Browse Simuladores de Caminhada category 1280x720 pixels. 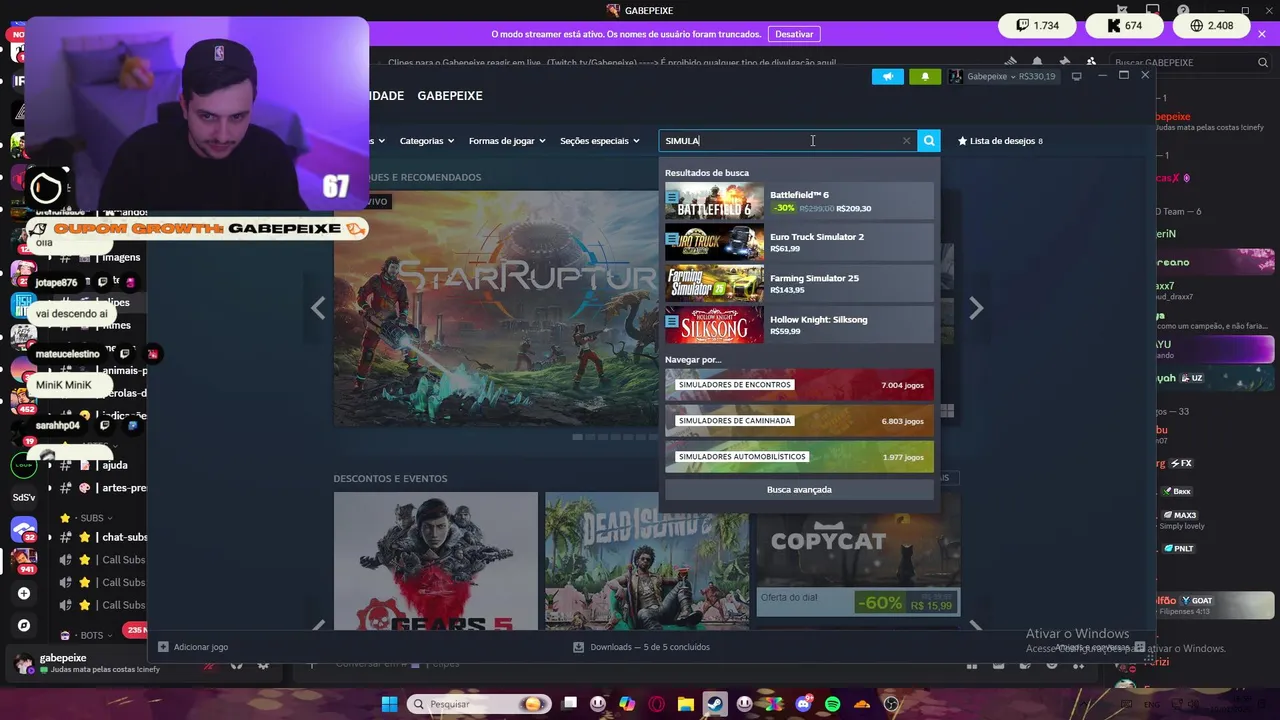click(x=799, y=421)
